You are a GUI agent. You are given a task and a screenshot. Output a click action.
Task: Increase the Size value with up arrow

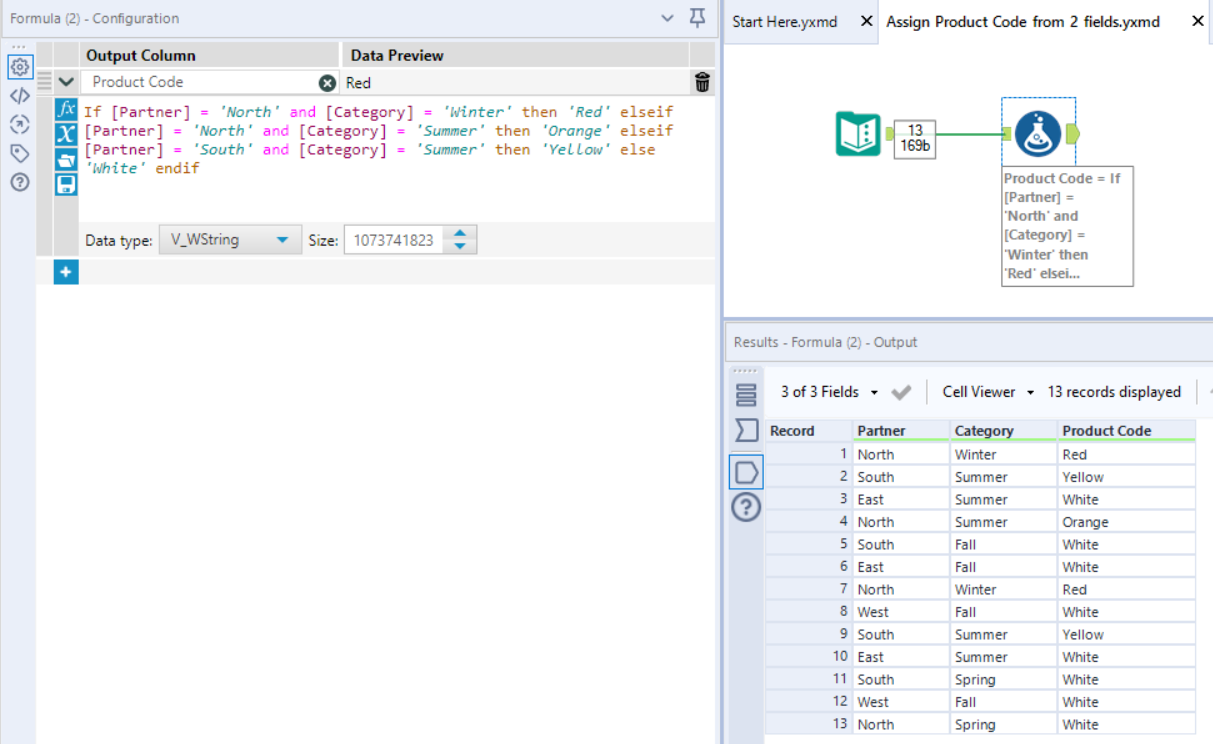coord(460,234)
